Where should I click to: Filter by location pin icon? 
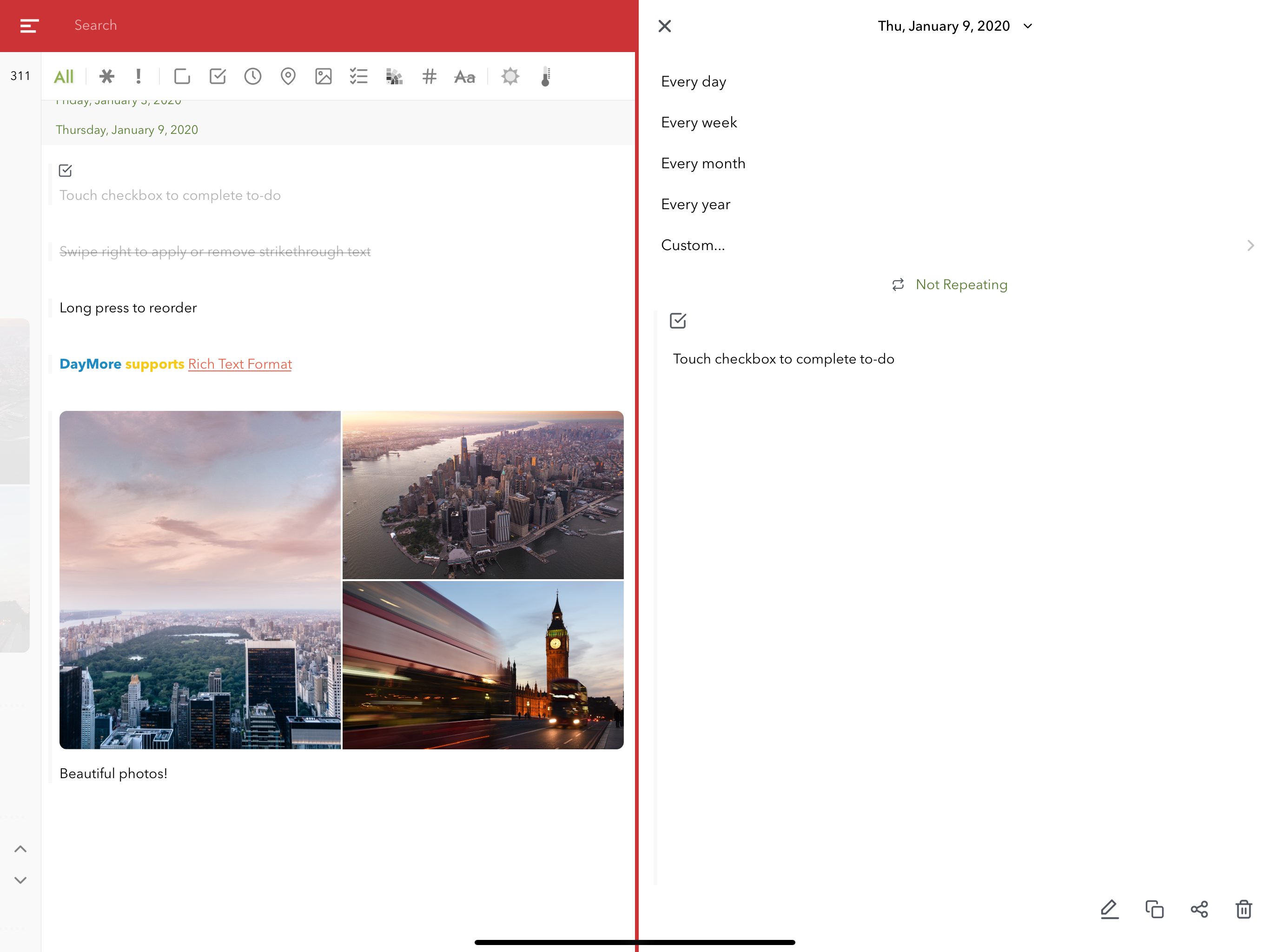288,76
